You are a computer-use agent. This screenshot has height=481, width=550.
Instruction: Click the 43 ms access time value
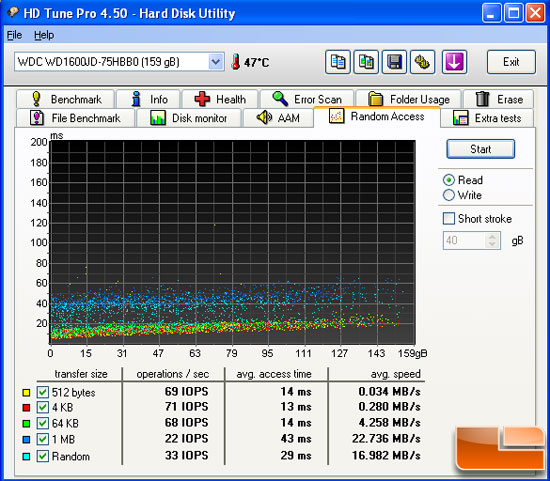pos(296,439)
